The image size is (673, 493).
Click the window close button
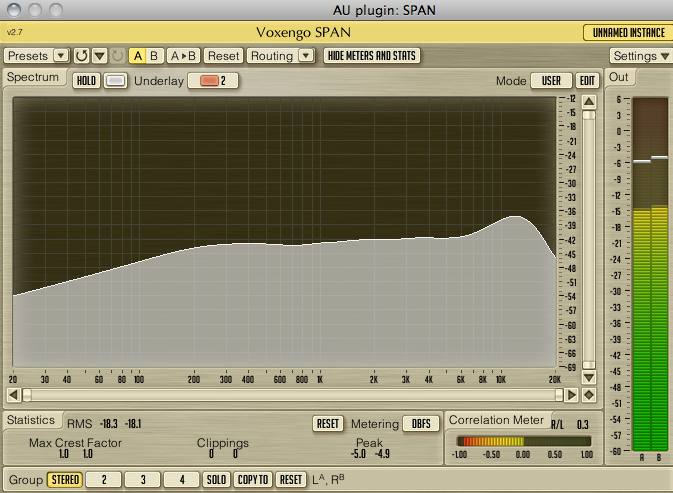(14, 9)
